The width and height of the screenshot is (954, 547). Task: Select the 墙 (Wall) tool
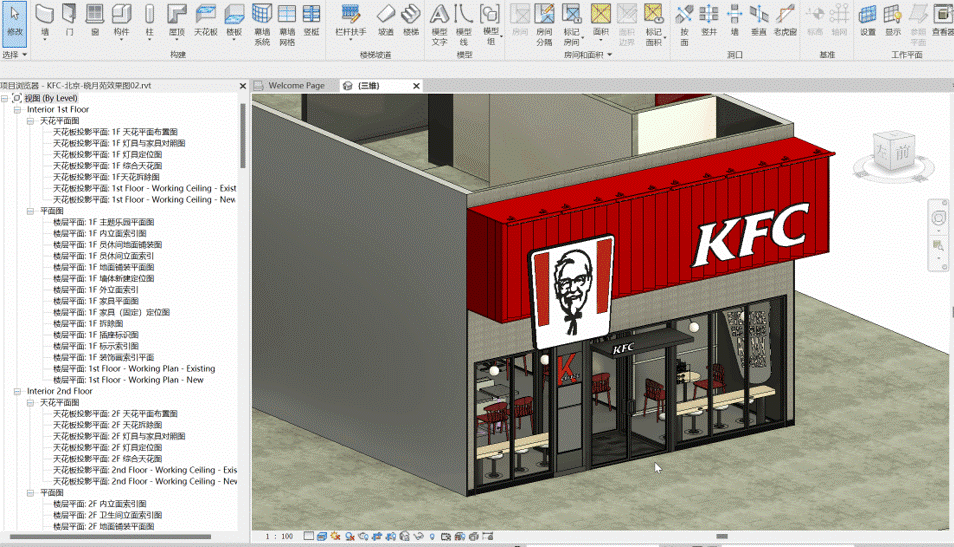[45, 18]
